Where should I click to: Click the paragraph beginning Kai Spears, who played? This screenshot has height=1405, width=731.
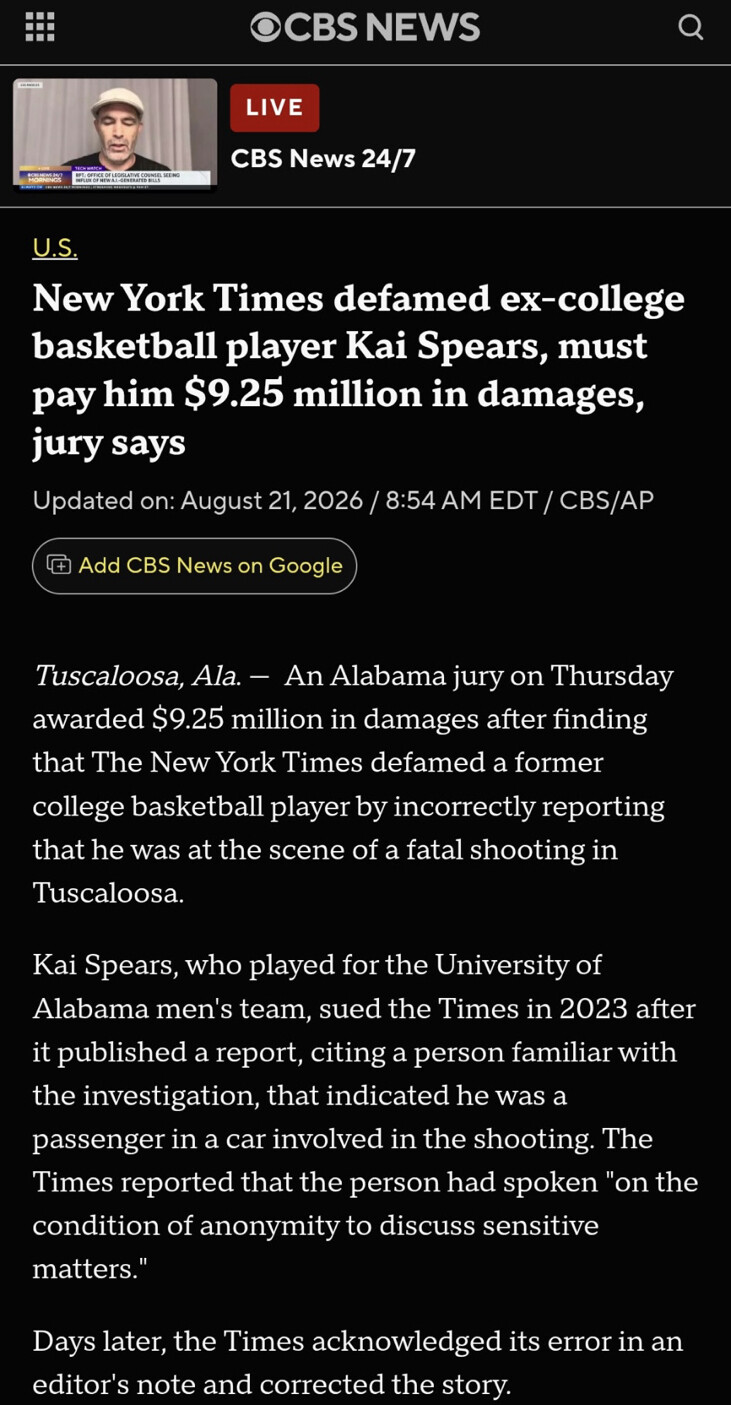[365, 1117]
